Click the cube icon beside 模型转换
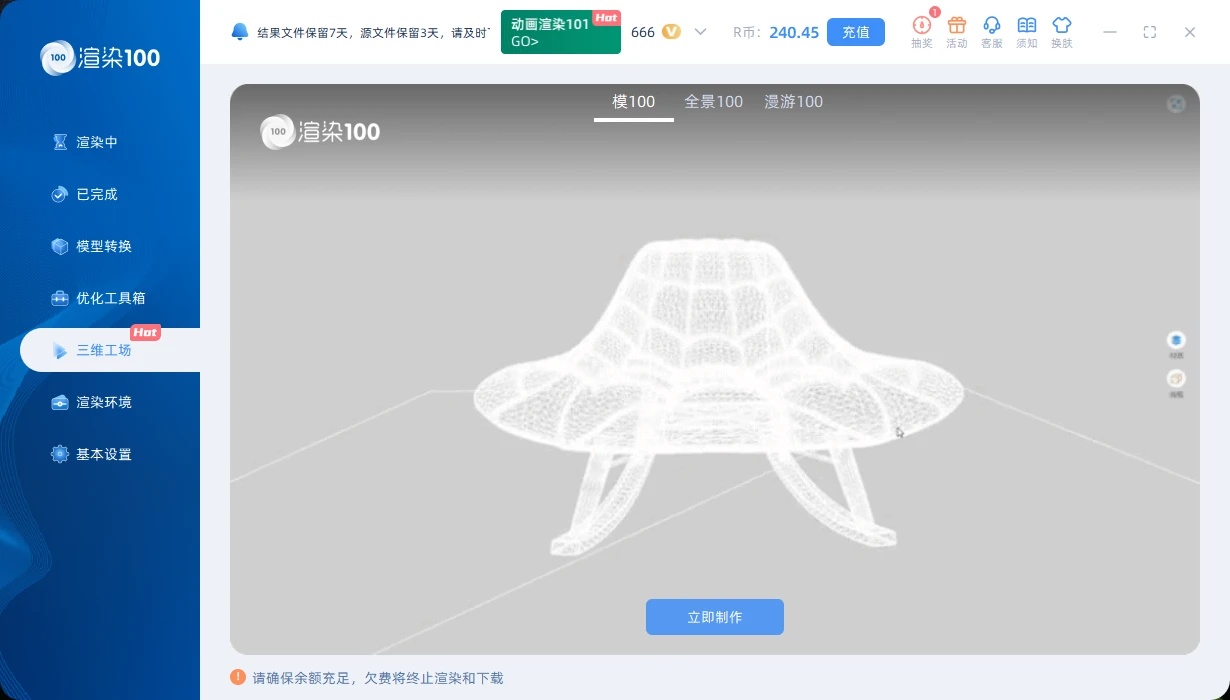 [x=60, y=246]
